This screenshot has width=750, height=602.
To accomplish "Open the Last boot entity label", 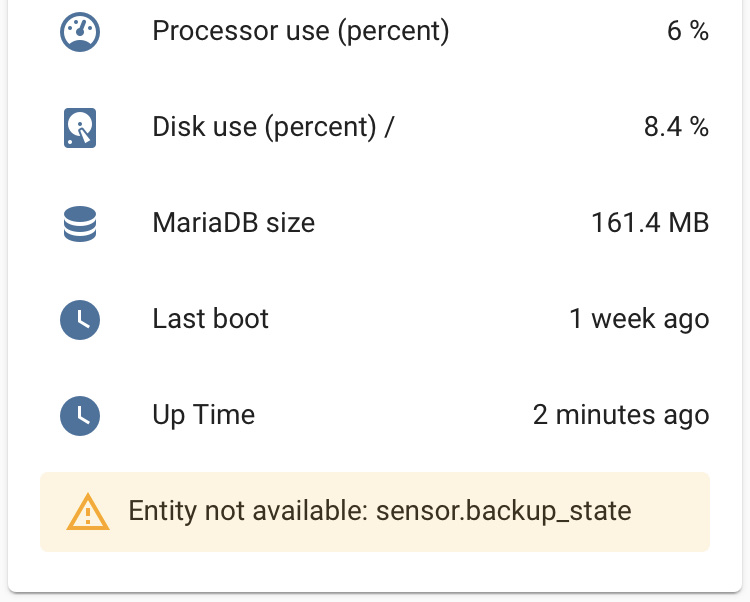I will click(x=210, y=318).
